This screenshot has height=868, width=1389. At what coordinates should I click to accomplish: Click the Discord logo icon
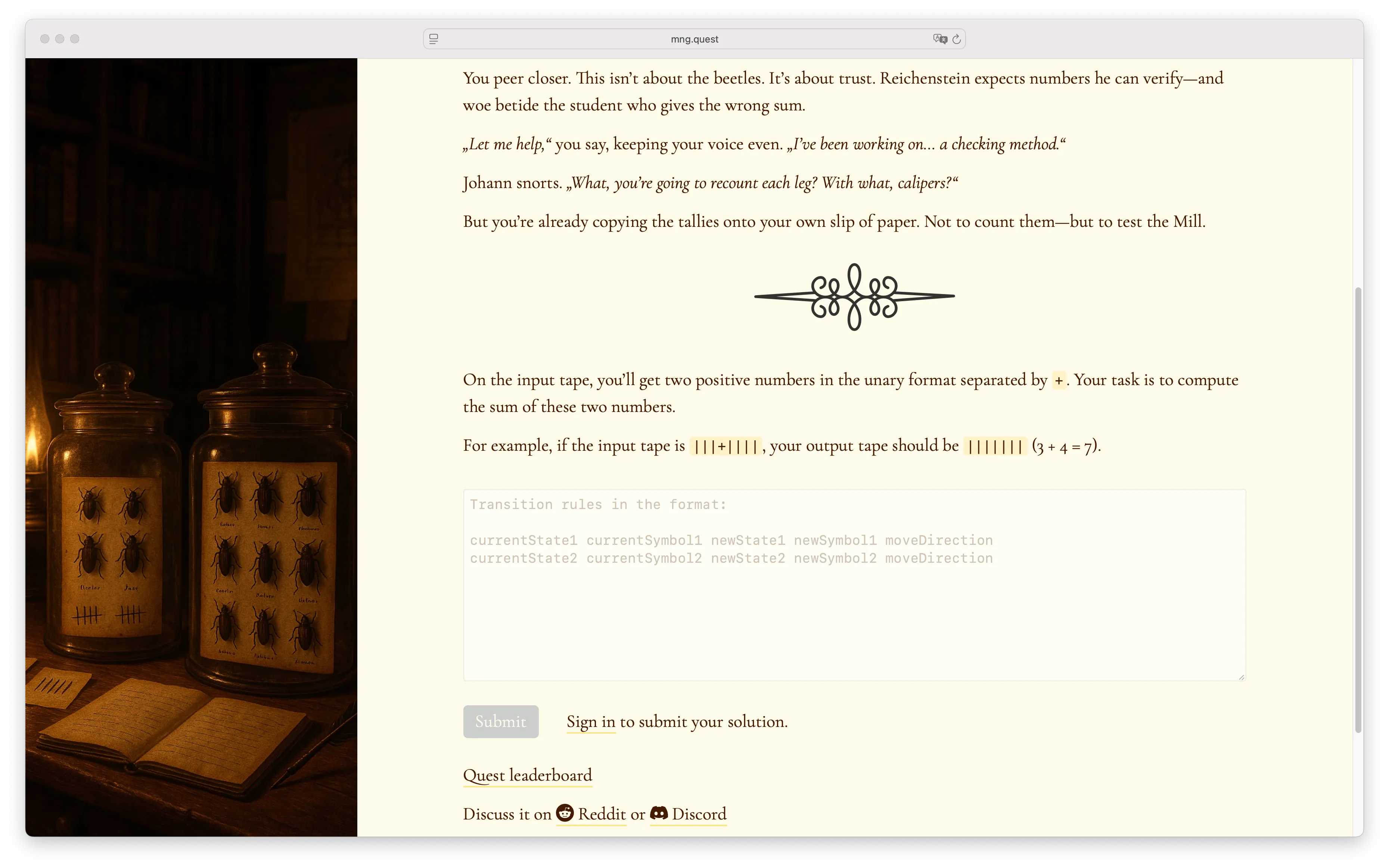659,813
